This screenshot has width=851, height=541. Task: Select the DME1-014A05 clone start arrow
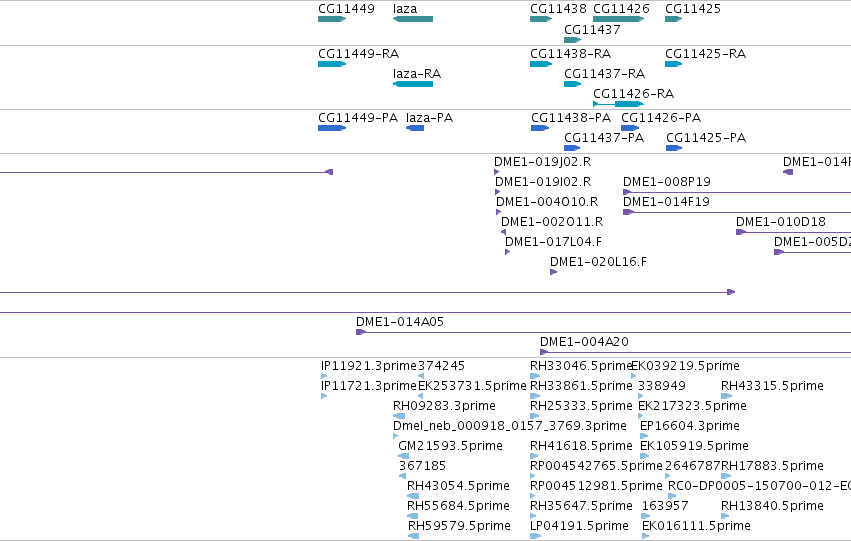coord(361,332)
